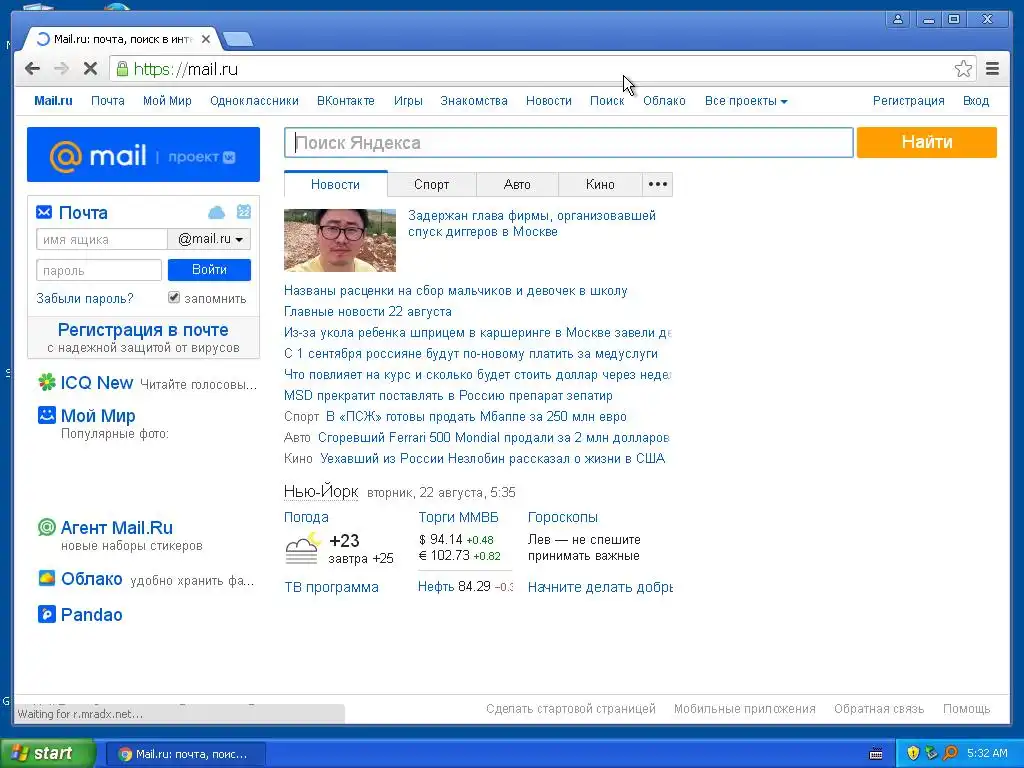Click the keyboard icon in the taskbar
The image size is (1024, 768).
coord(876,754)
